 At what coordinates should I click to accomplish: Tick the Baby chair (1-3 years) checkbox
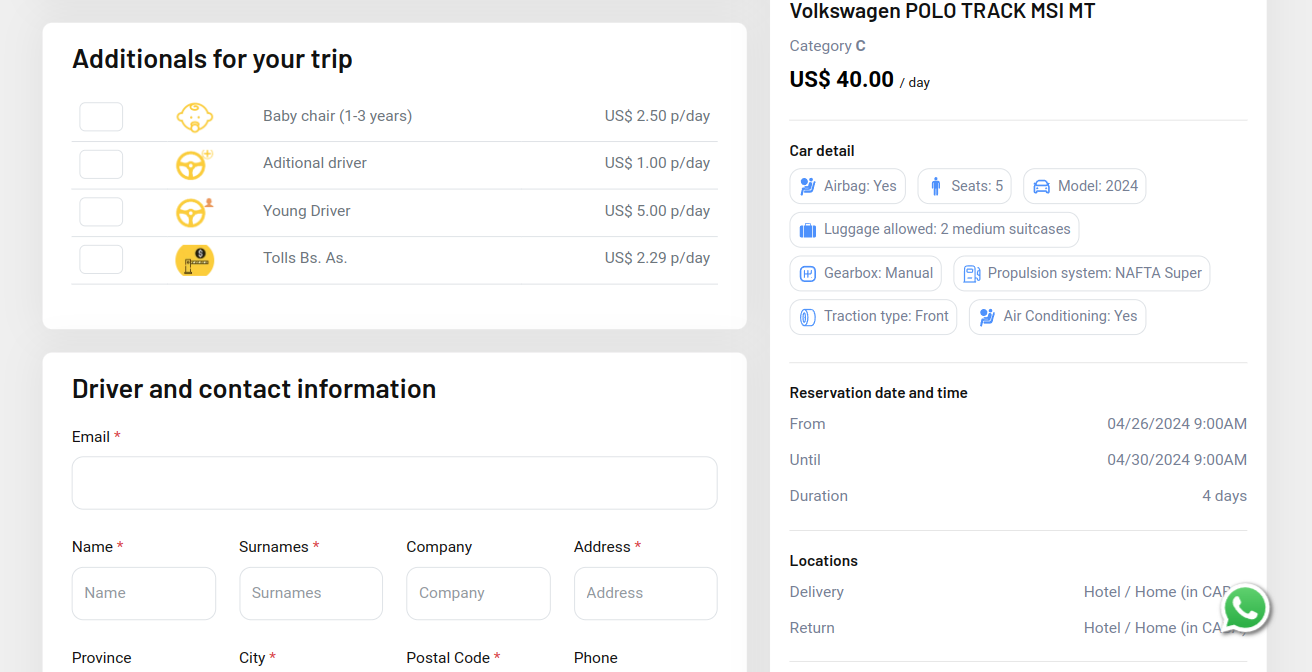101,117
